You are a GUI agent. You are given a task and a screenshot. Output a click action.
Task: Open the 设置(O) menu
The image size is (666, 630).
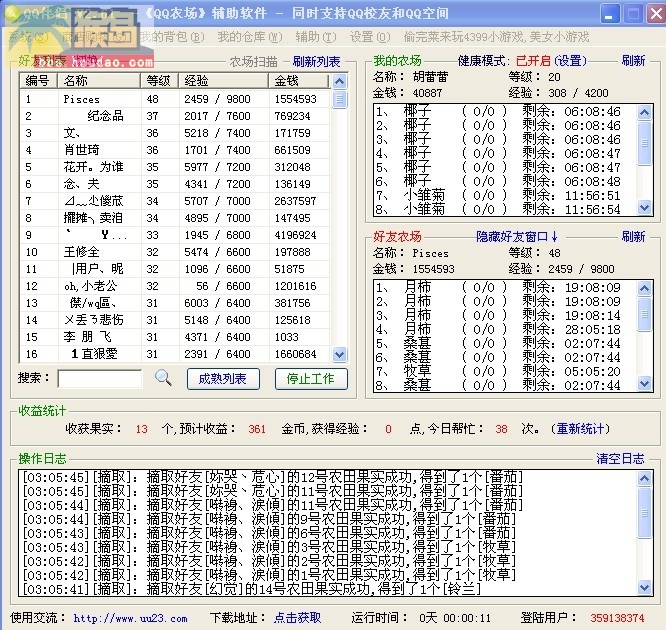pyautogui.click(x=370, y=37)
